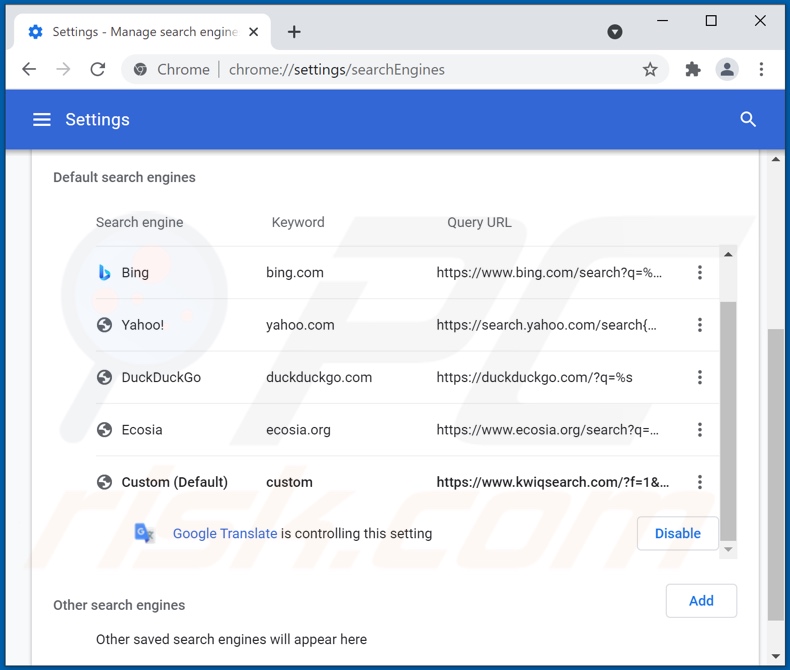This screenshot has height=670, width=790.
Task: Open more actions for Custom (Default)
Action: point(700,482)
